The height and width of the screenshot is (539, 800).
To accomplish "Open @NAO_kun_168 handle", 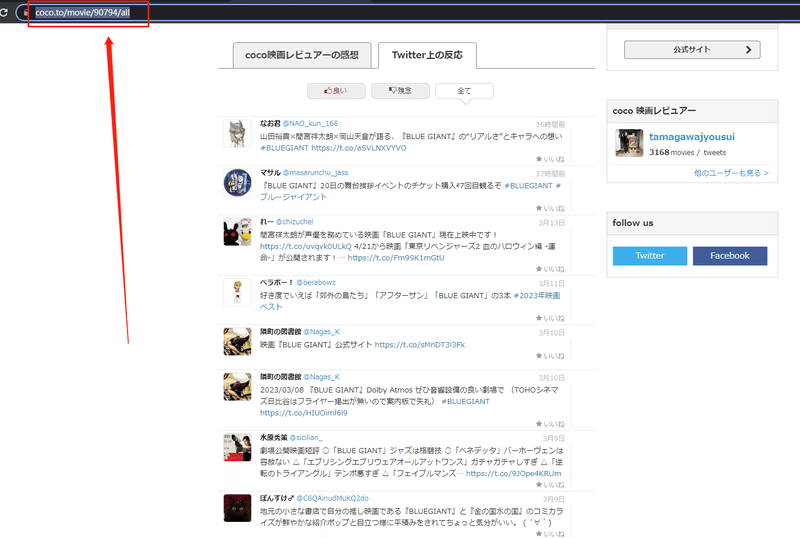I will (x=310, y=124).
